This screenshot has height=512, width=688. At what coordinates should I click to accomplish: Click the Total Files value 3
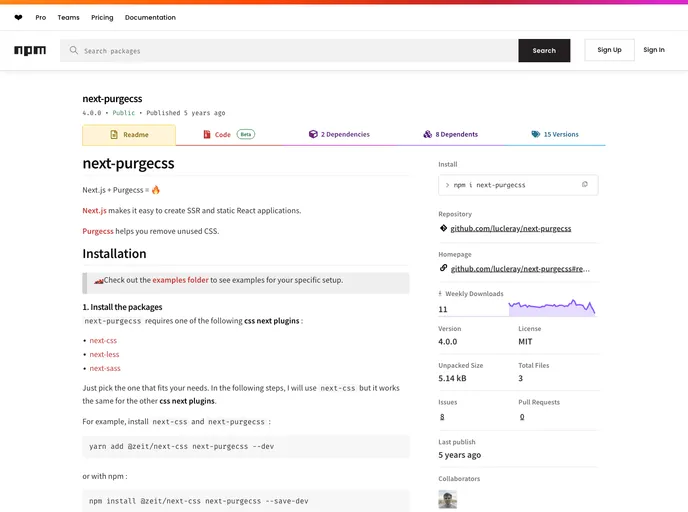(x=521, y=378)
